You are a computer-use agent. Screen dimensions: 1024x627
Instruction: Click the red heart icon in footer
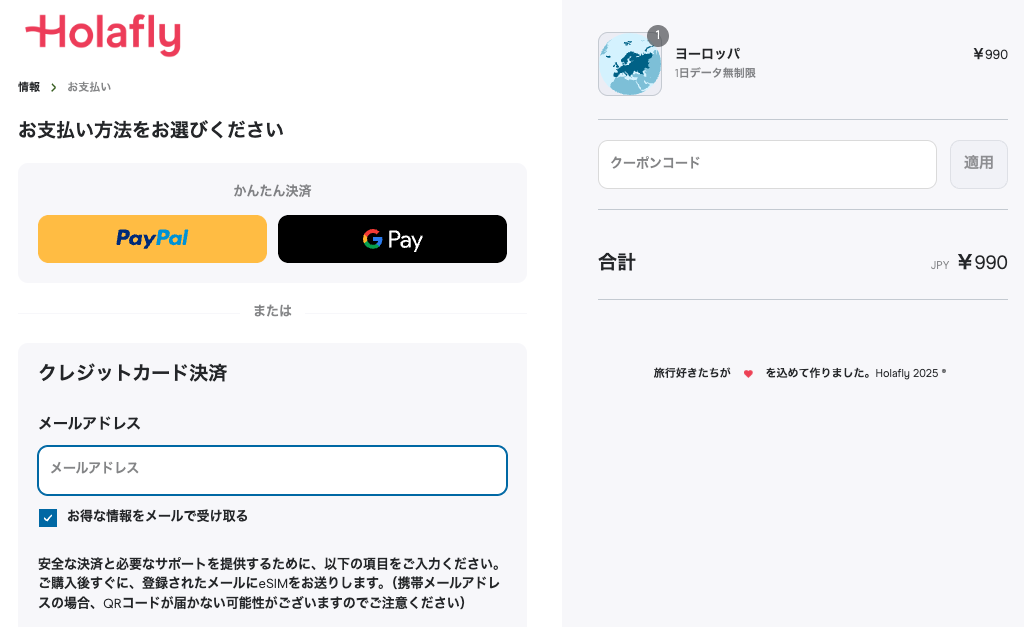[748, 374]
